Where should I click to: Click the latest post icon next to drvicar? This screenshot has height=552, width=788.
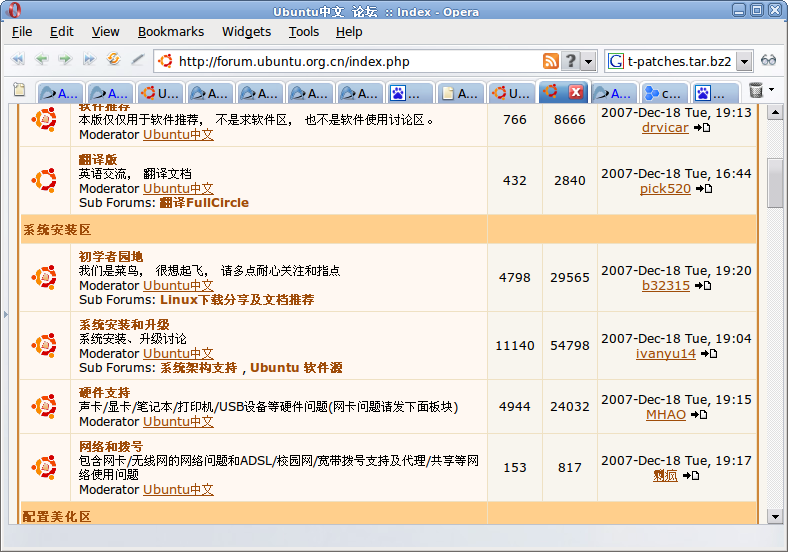pyautogui.click(x=703, y=128)
